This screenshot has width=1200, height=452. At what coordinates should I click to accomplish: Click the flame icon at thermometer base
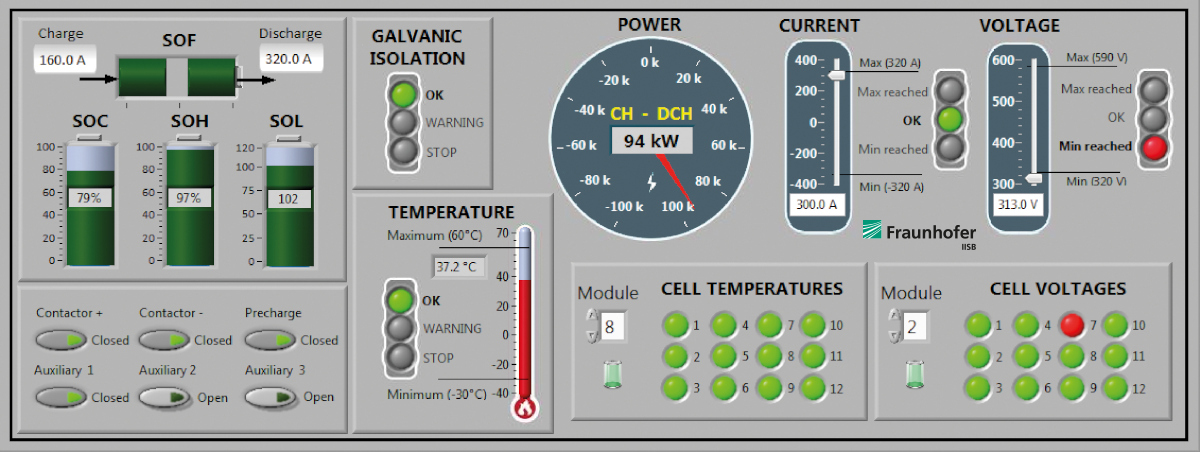coord(524,408)
